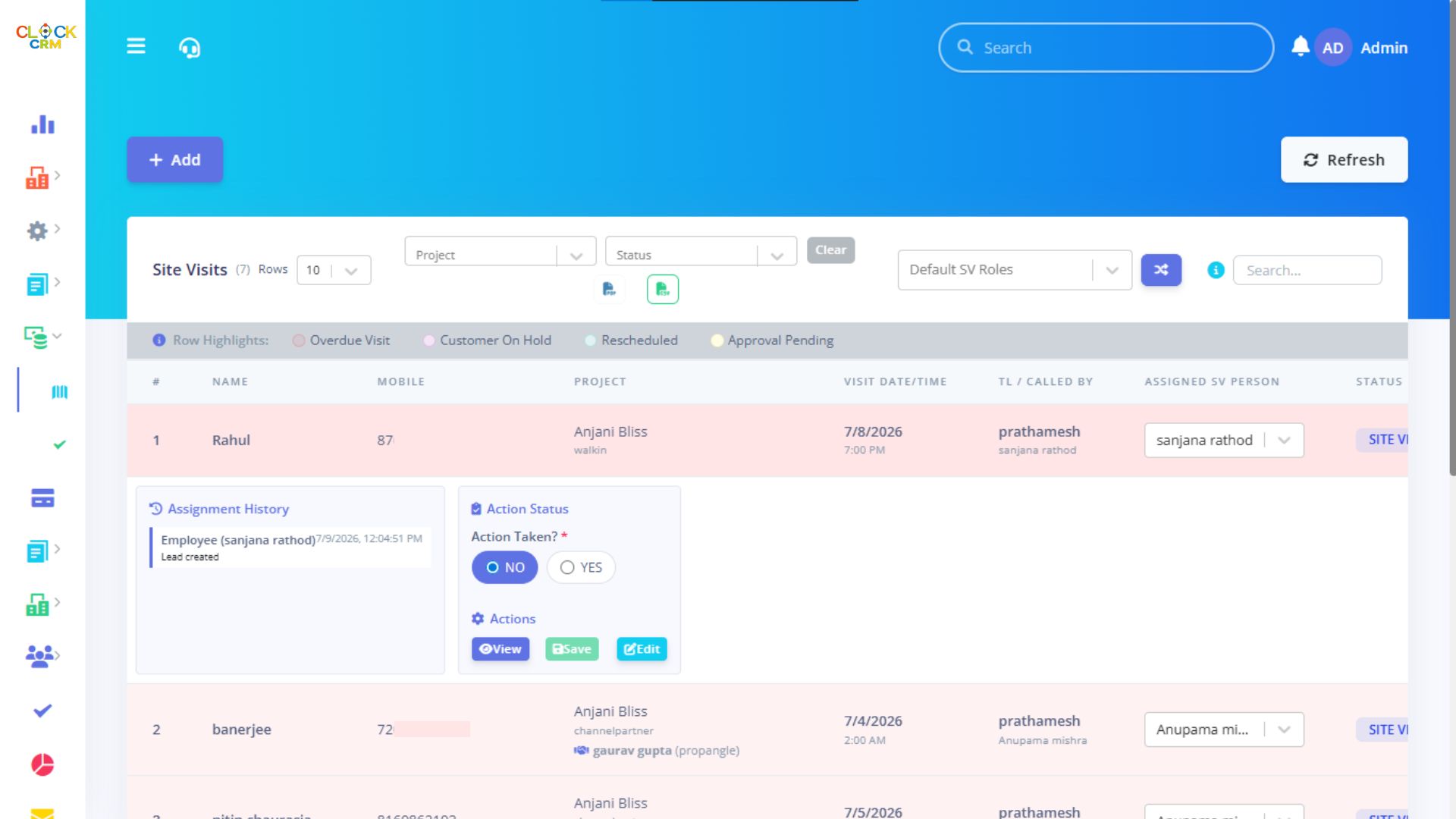Open the red pie chart icon in sidebar
This screenshot has width=1456, height=819.
pos(42,764)
